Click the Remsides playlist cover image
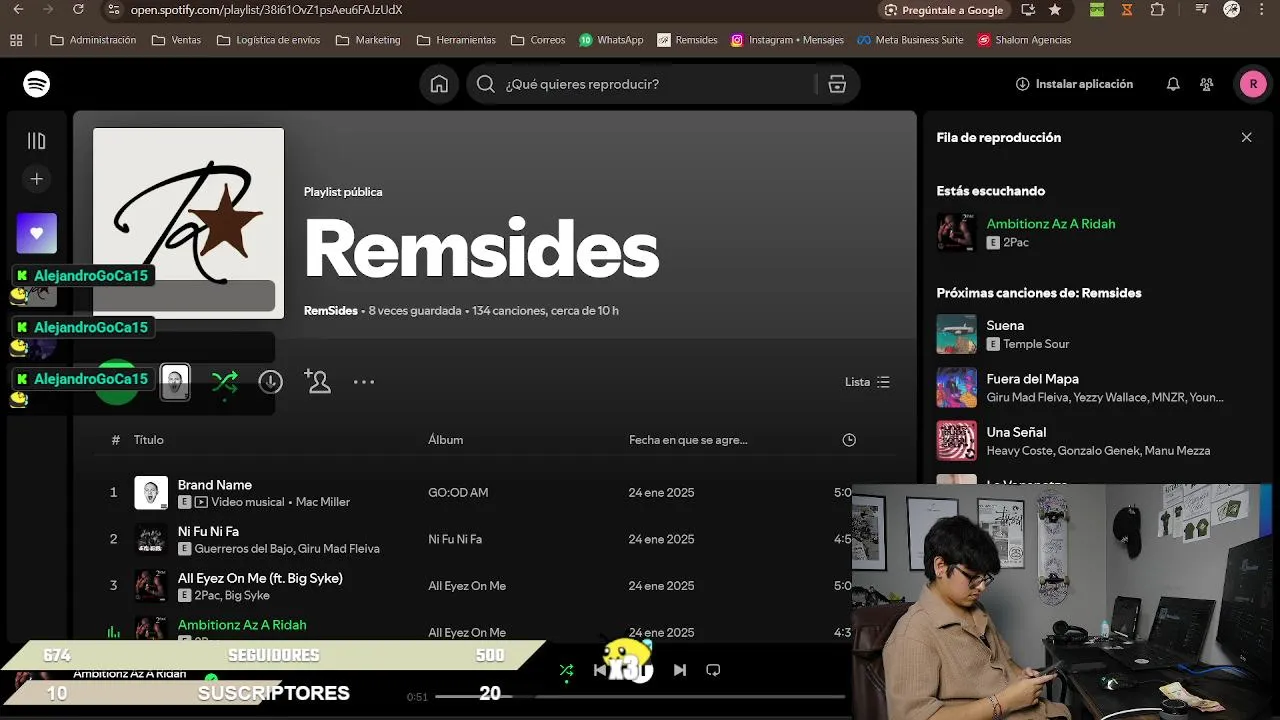1280x720 pixels. [189, 222]
